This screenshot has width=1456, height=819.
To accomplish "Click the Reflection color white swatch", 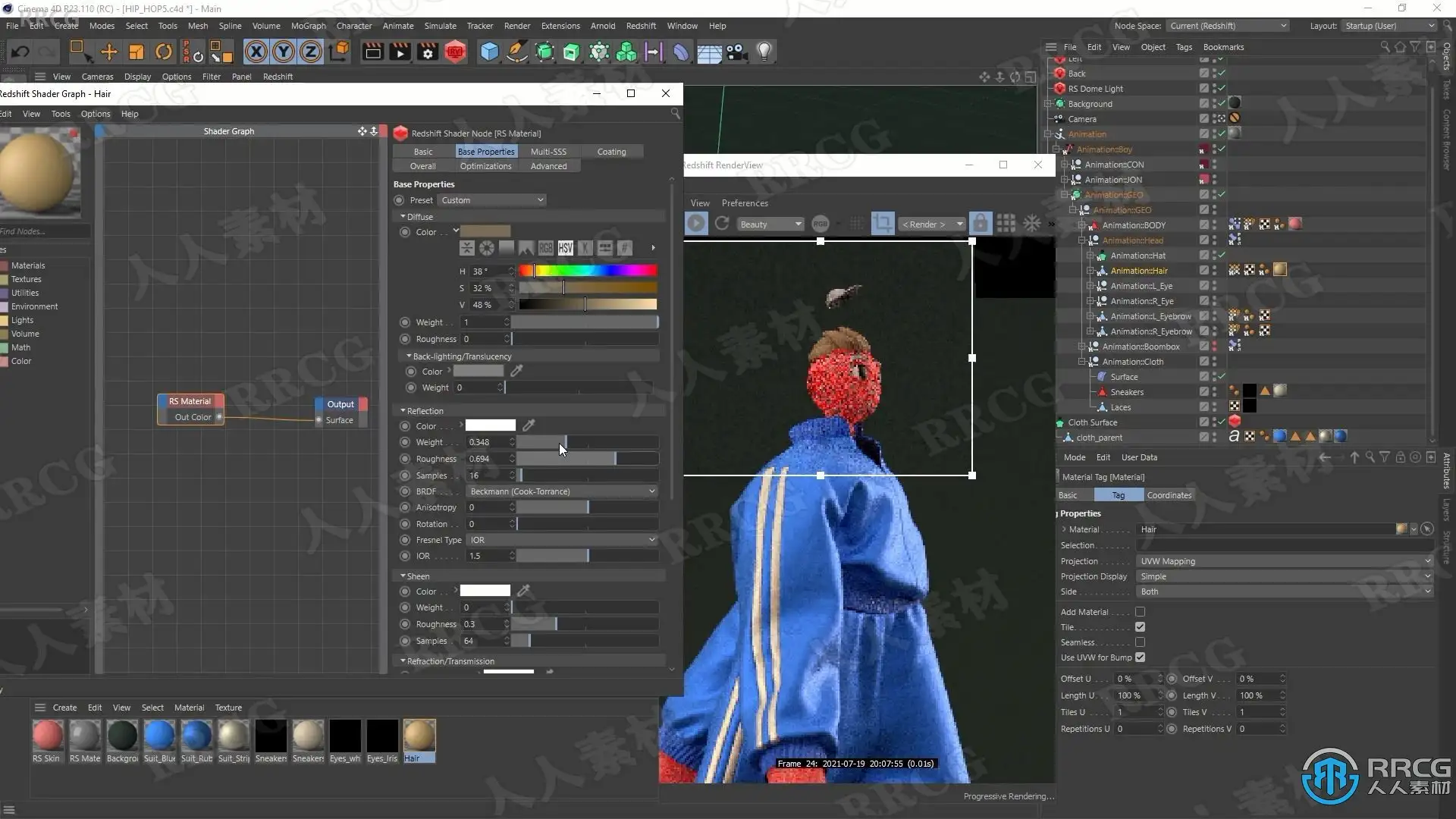I will pos(490,425).
